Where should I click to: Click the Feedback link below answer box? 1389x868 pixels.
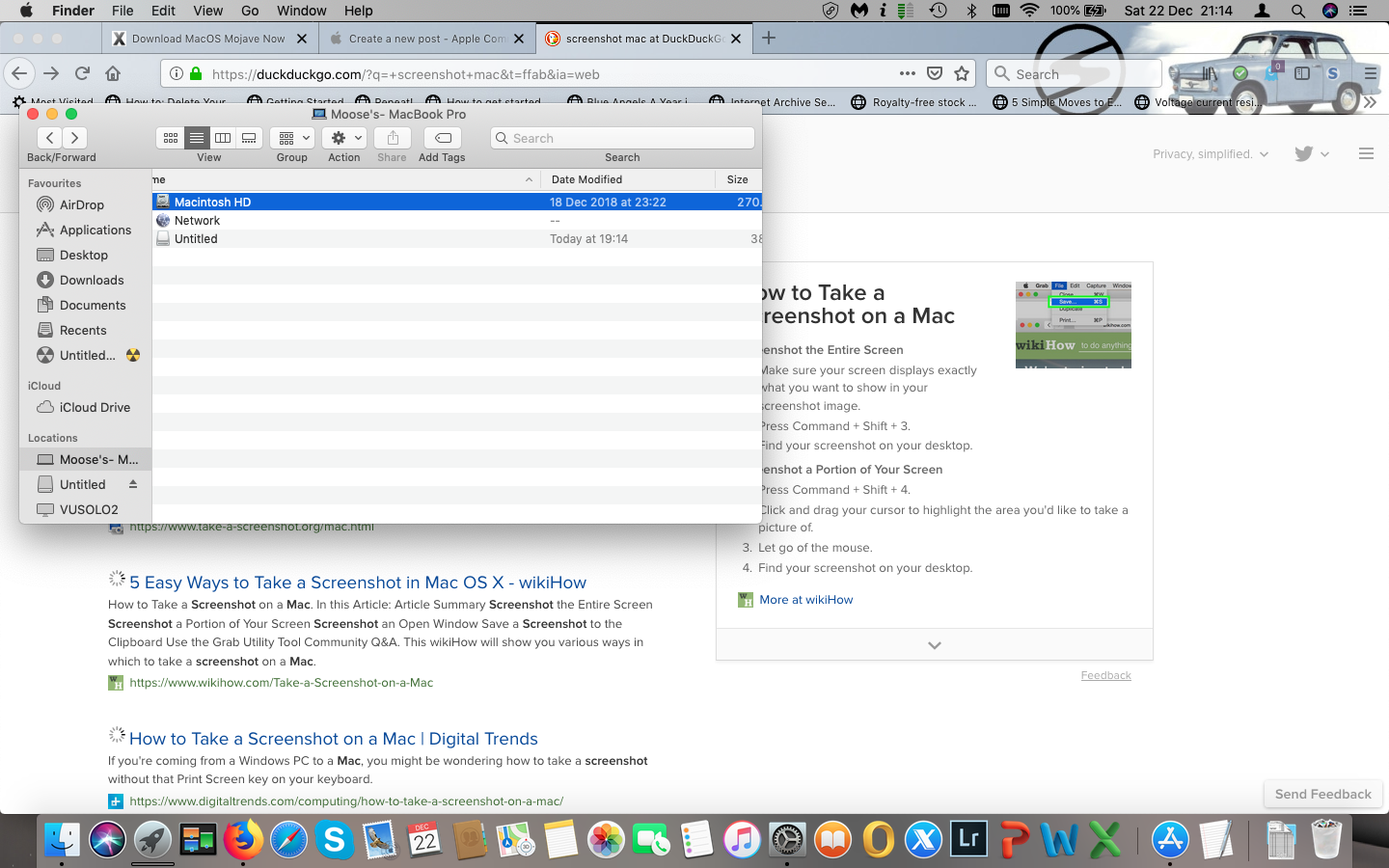point(1106,675)
